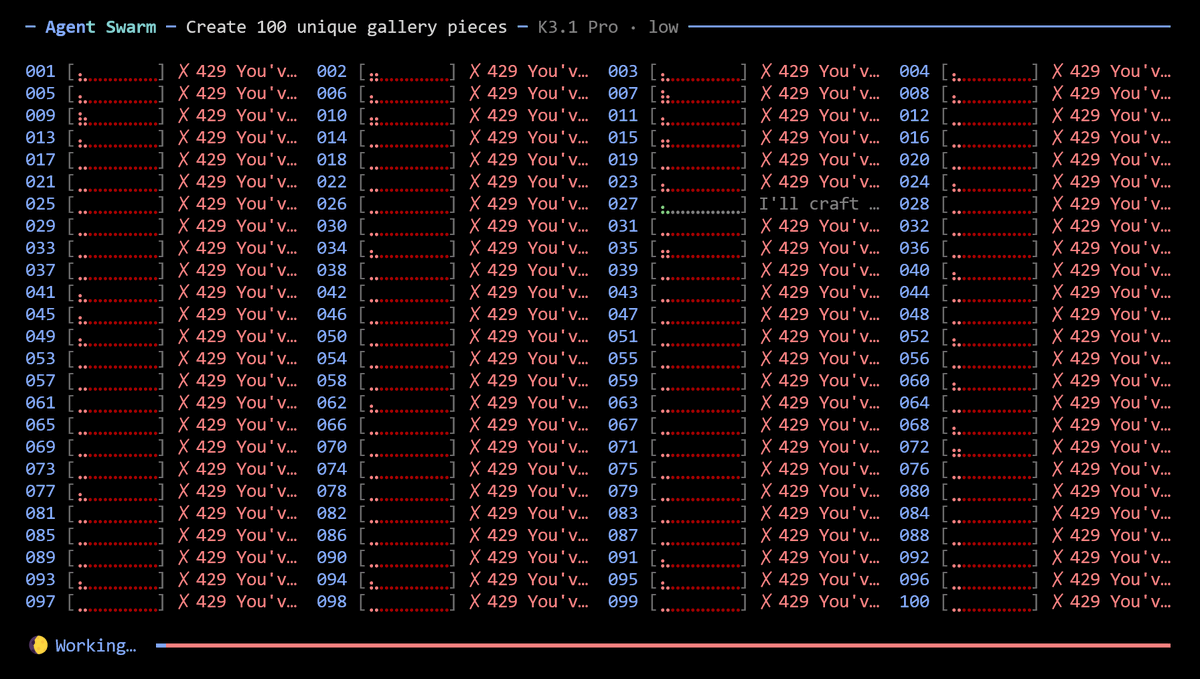
Task: Click the red X icon for agent 091
Action: [x=766, y=557]
